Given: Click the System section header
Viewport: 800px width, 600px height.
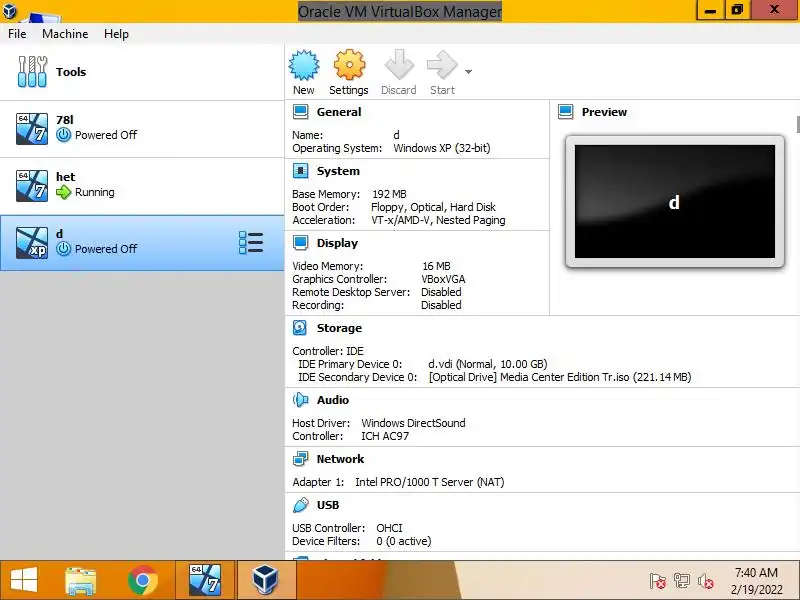Looking at the screenshot, I should [x=338, y=171].
